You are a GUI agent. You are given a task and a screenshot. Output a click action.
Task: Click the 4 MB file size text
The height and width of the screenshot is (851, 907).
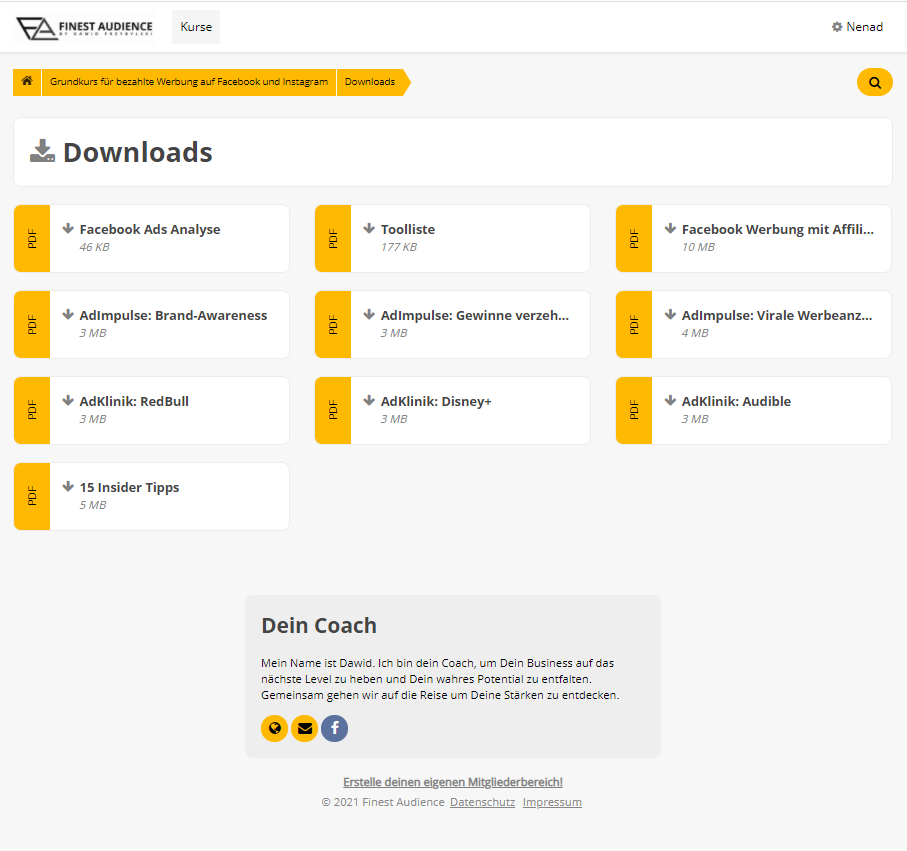tap(695, 333)
